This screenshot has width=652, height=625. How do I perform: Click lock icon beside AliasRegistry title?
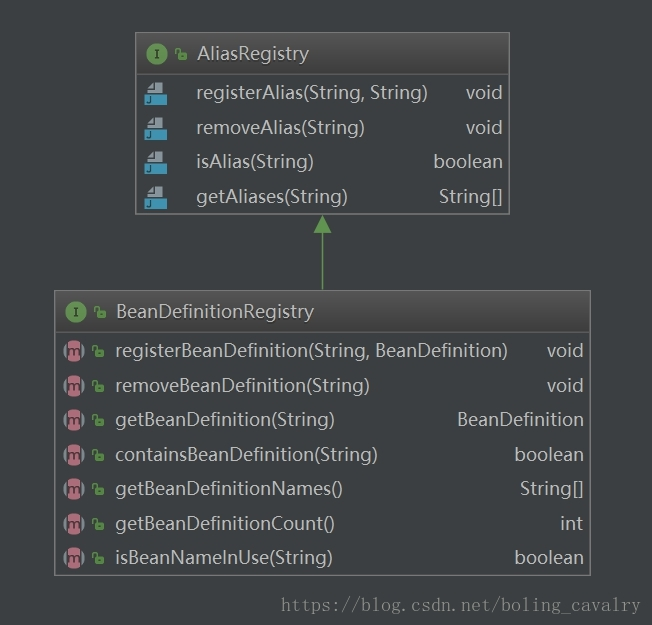point(181,55)
